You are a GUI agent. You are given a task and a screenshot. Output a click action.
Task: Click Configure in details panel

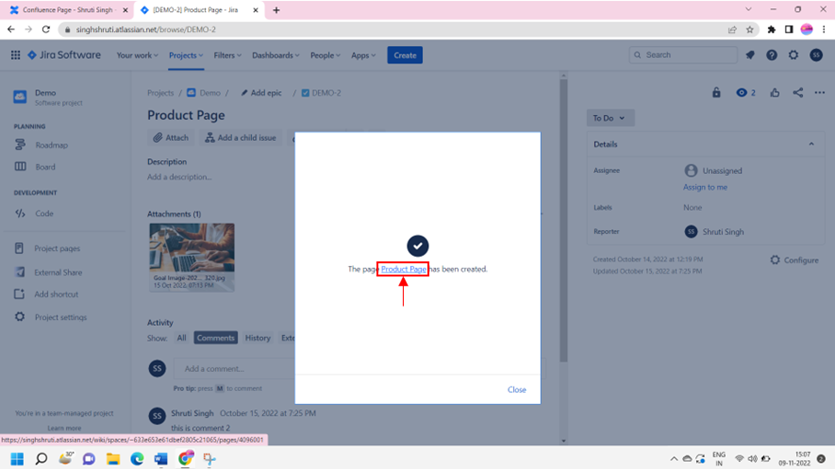795,260
